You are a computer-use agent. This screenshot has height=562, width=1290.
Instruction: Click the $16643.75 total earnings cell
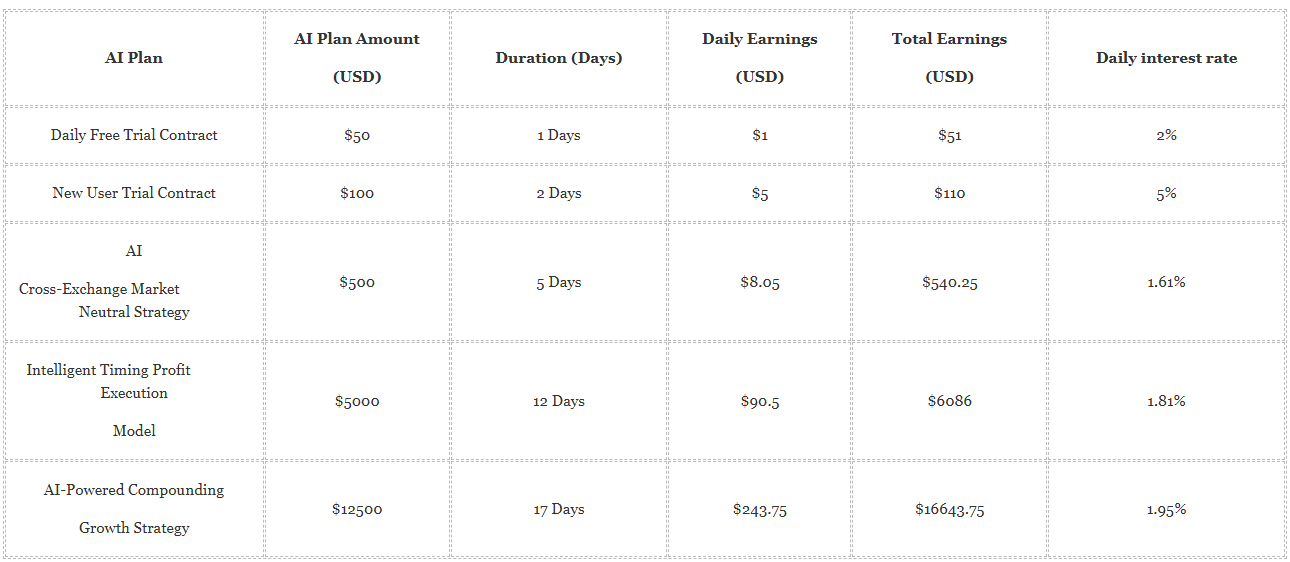(950, 509)
